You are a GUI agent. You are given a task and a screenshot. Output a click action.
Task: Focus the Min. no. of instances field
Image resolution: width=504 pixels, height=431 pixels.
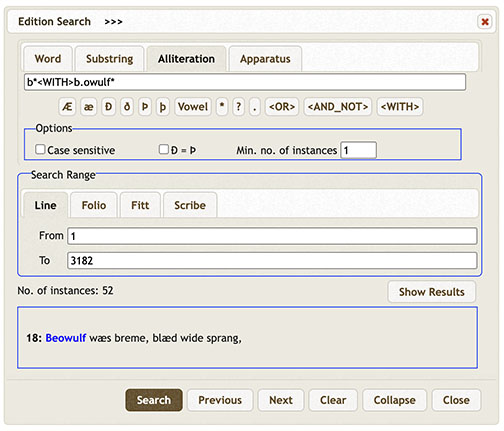pos(358,150)
